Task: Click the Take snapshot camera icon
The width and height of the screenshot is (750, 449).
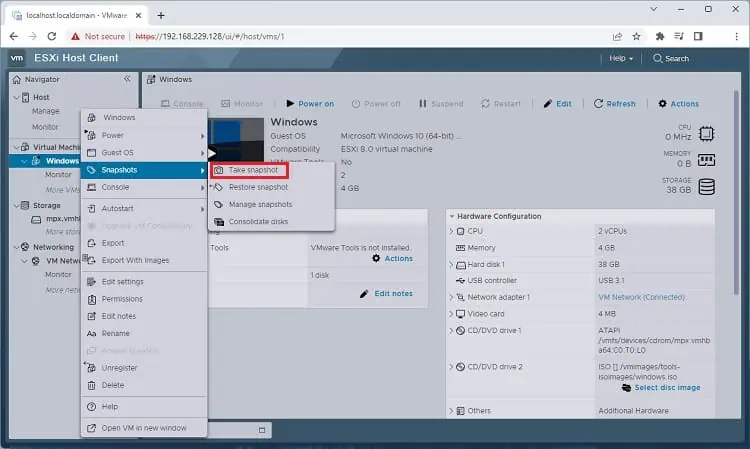Action: (x=219, y=170)
